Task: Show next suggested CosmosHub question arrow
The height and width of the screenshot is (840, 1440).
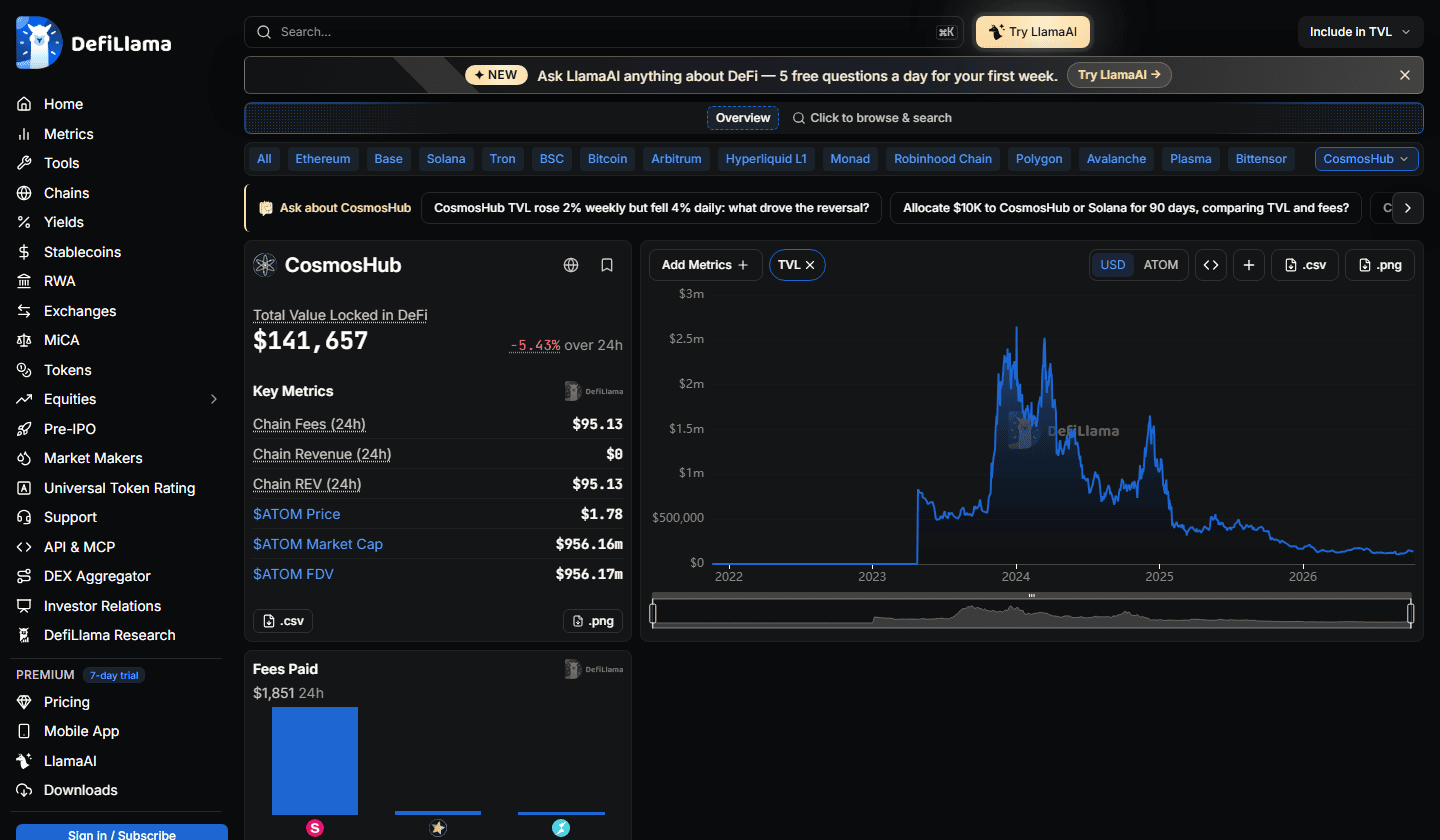Action: pyautogui.click(x=1408, y=208)
